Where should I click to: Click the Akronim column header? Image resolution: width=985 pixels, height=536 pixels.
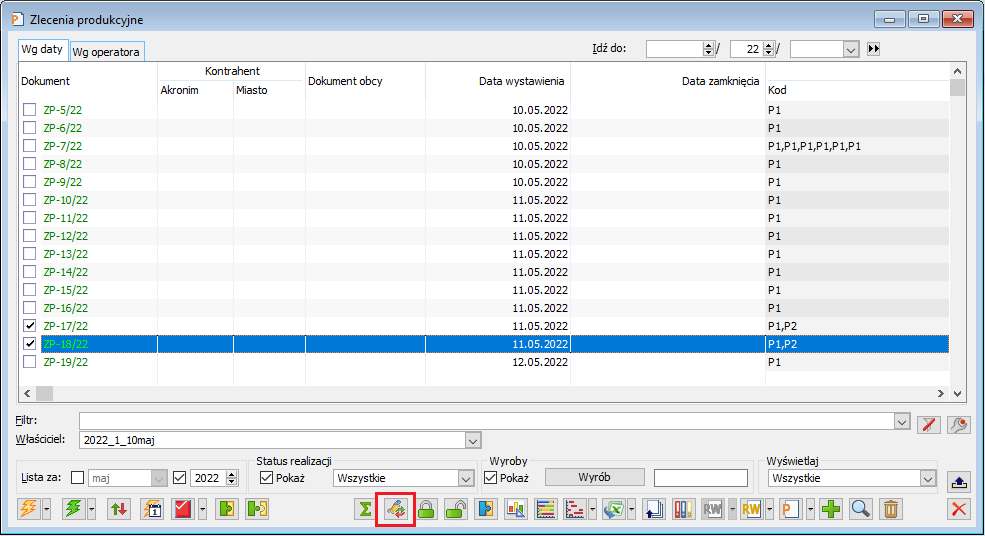pos(195,90)
